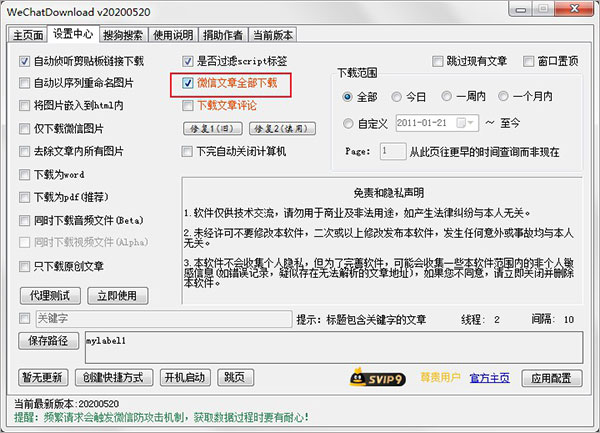The height and width of the screenshot is (433, 600).
Task: Minimize the WeChatDownload window
Action: coord(521,10)
